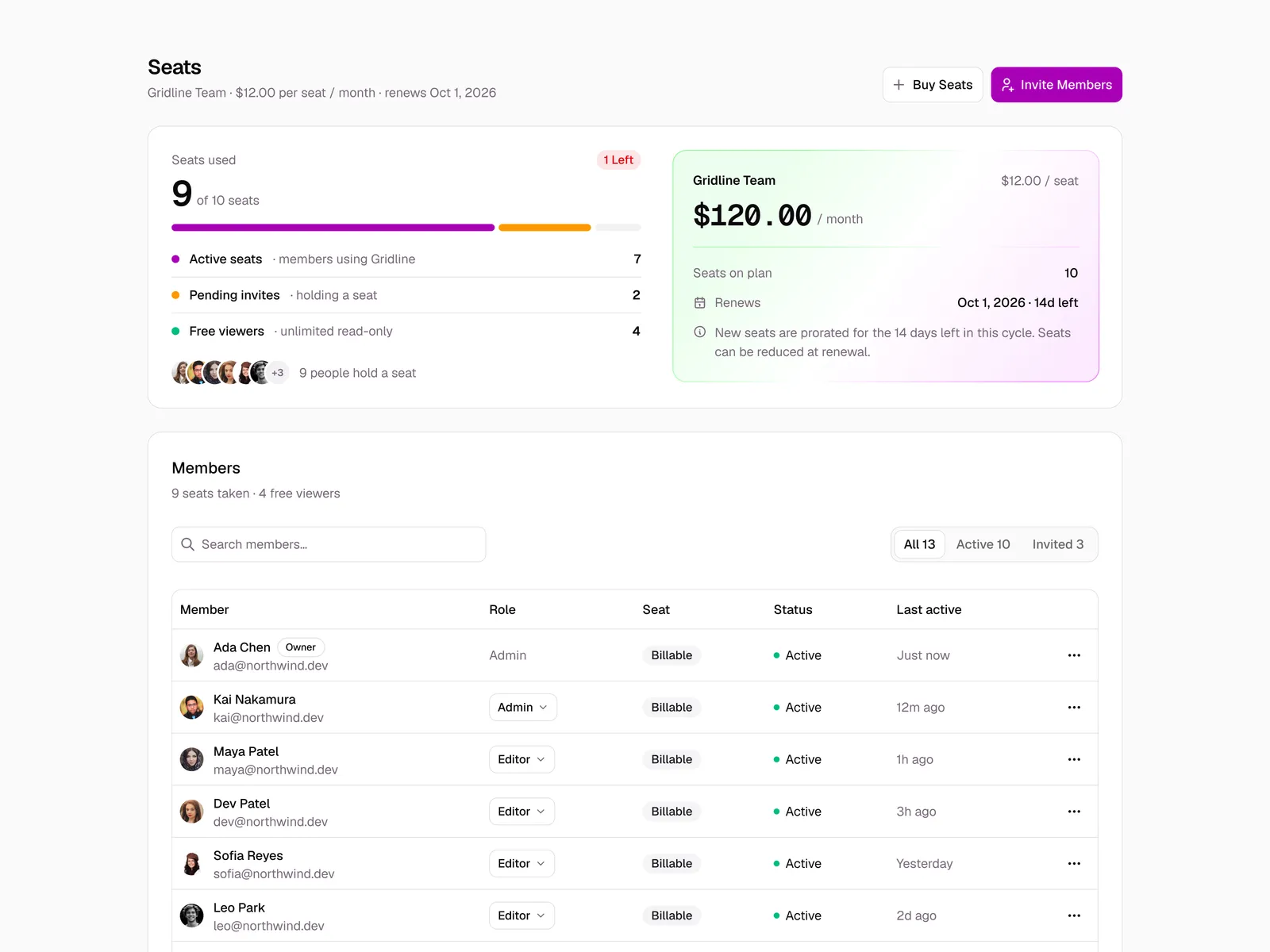This screenshot has height=952, width=1270.
Task: Open the more options menu for Dev Patel
Action: 1074,812
